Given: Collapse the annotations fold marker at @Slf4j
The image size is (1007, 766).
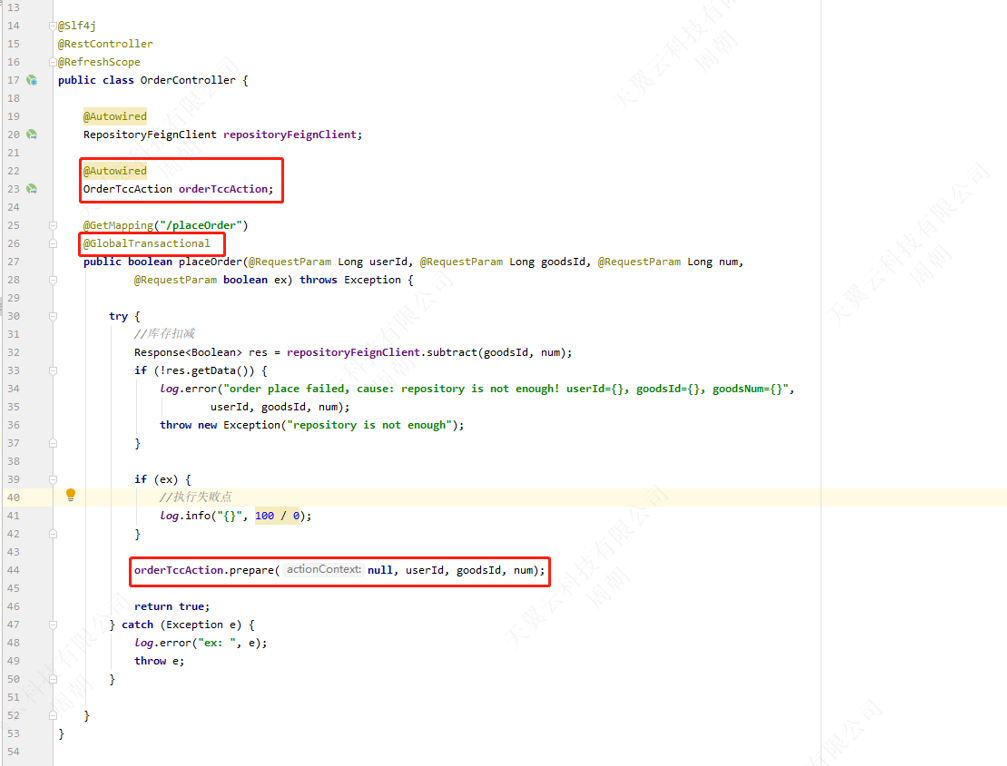Looking at the screenshot, I should pyautogui.click(x=53, y=26).
